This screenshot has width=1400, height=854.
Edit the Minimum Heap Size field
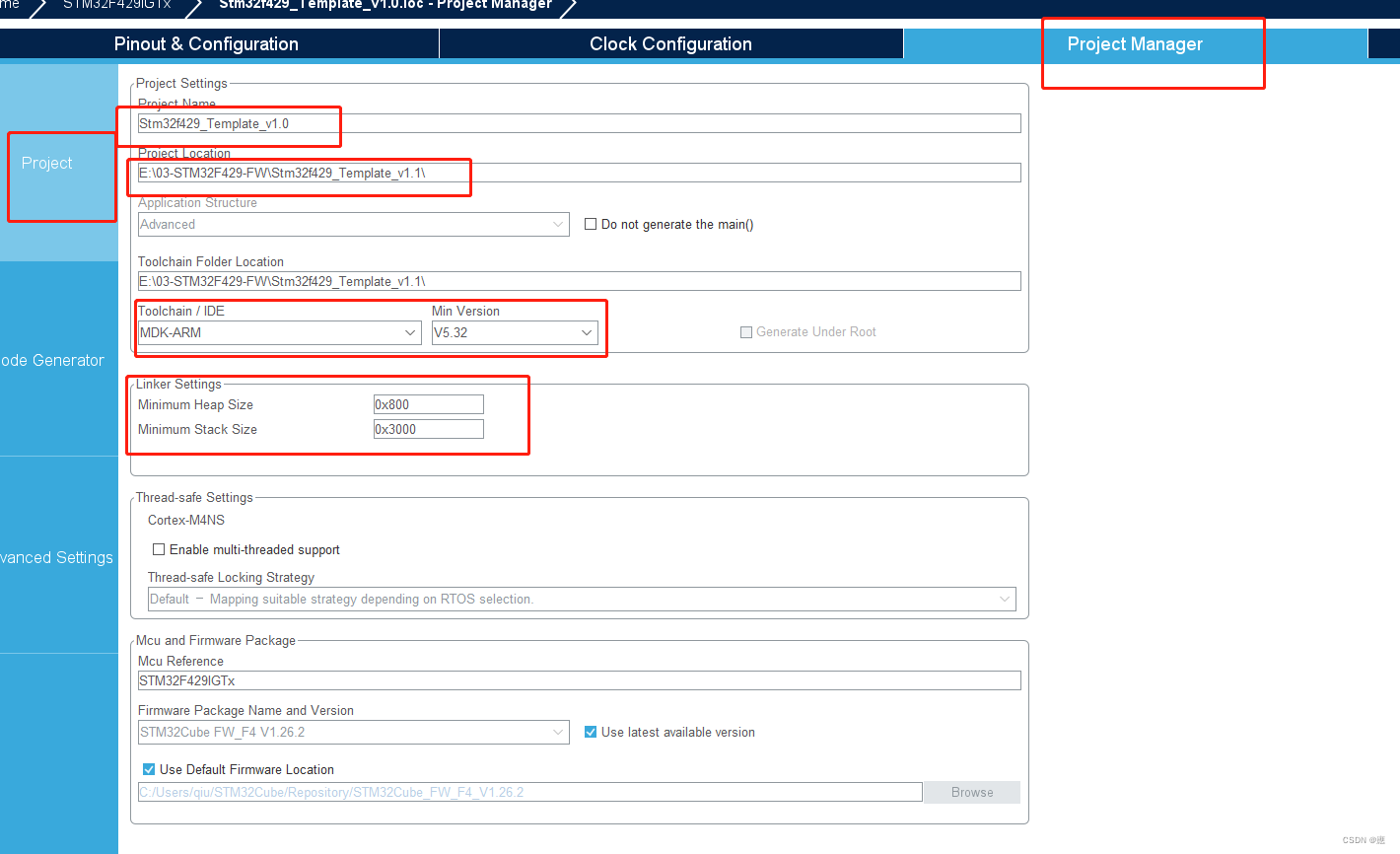coord(428,404)
